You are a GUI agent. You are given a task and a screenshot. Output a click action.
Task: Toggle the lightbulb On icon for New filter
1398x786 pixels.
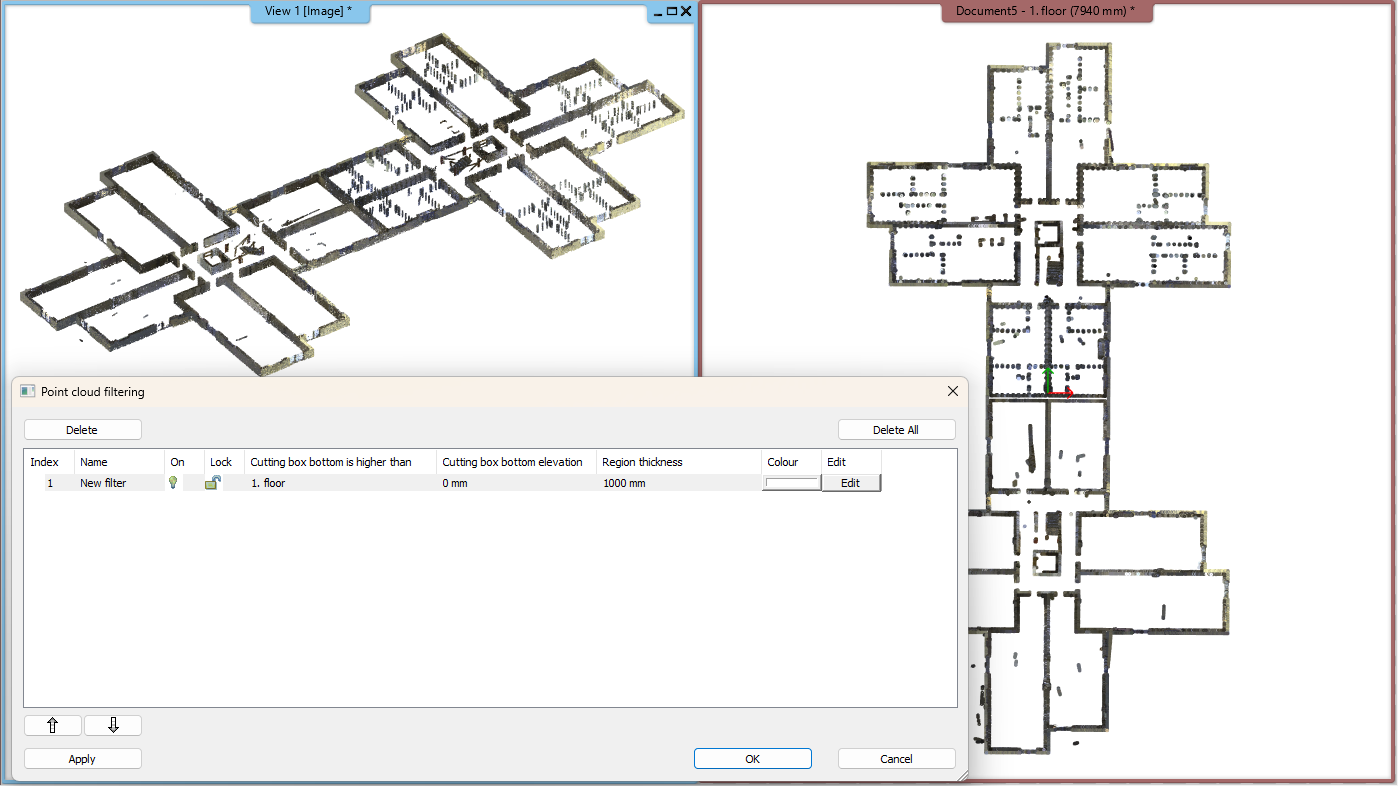click(173, 483)
